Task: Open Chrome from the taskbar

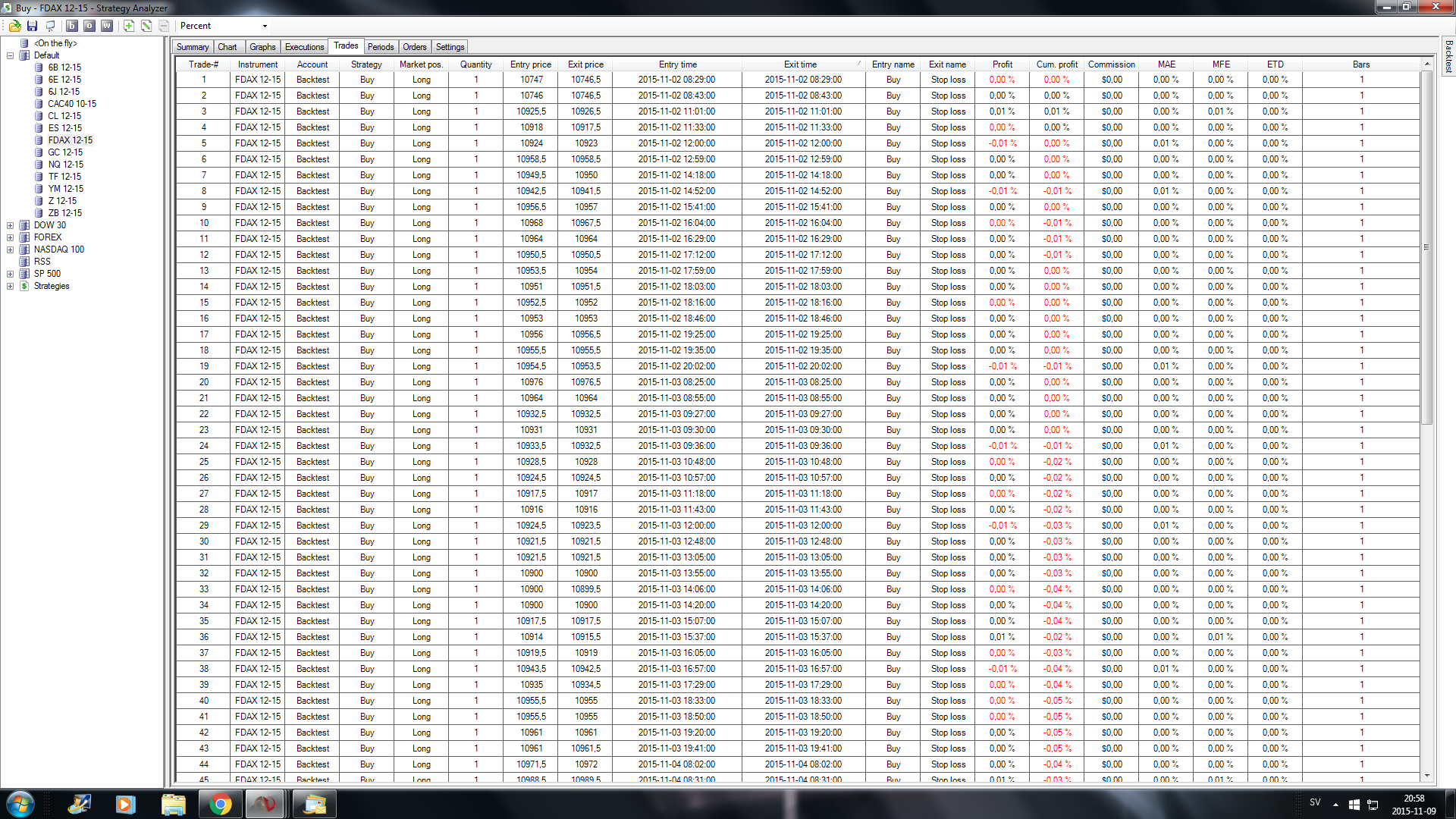Action: 221,804
